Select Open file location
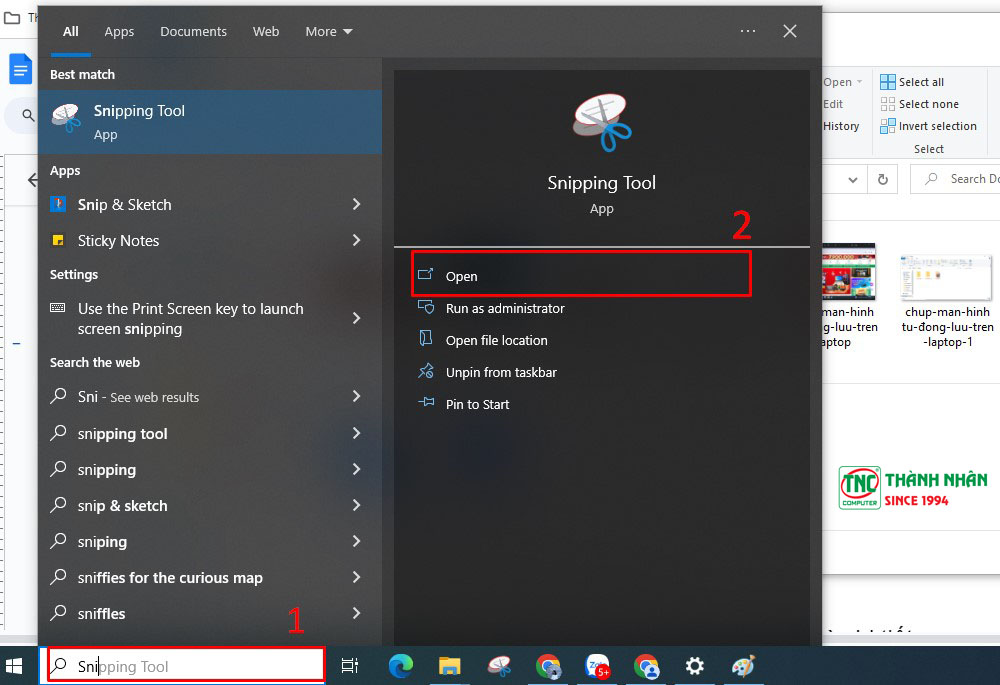1000x685 pixels. (x=496, y=340)
